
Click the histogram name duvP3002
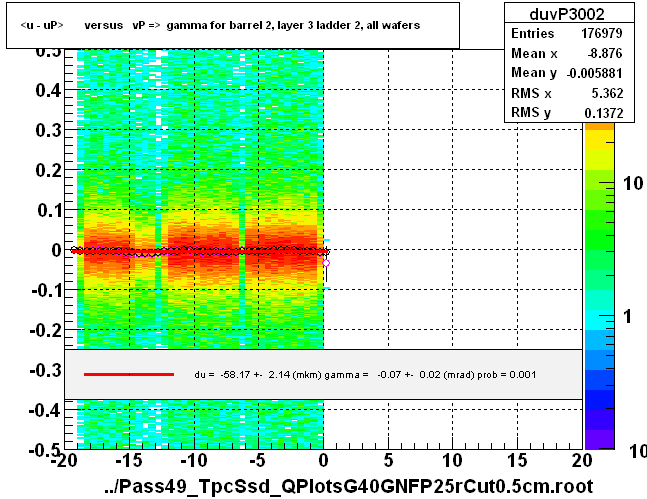click(x=567, y=14)
